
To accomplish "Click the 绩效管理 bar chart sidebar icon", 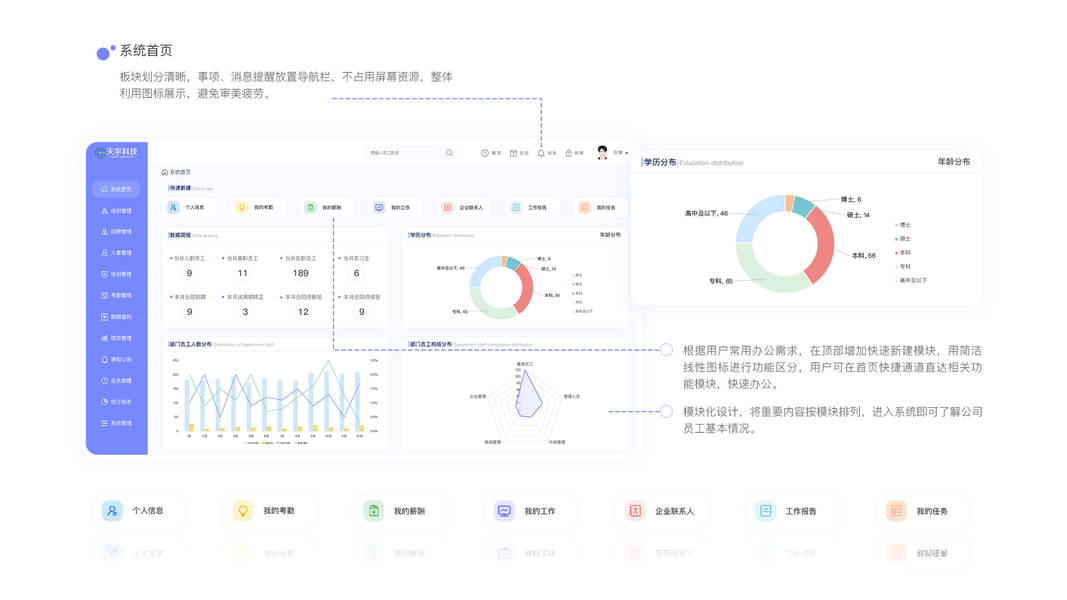I will pyautogui.click(x=104, y=338).
